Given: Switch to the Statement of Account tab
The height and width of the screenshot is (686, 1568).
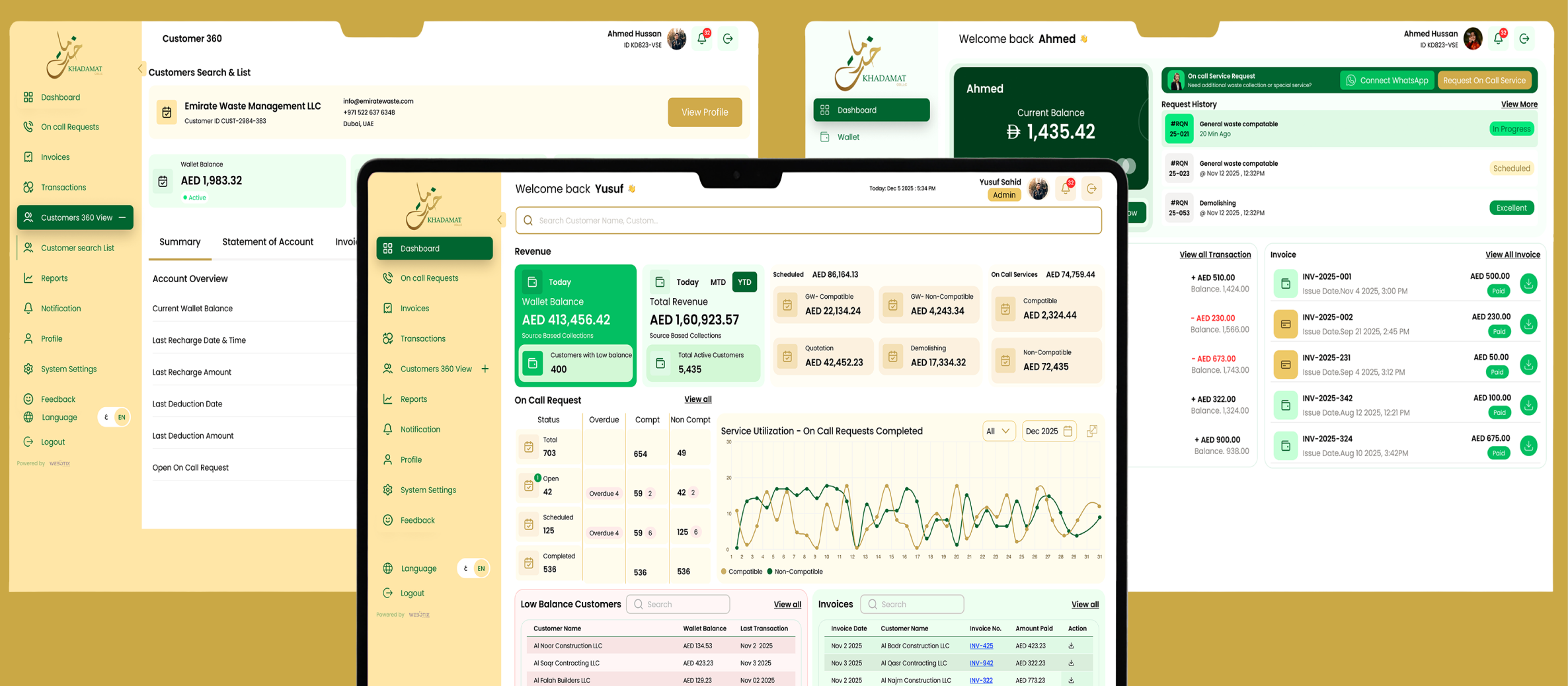Looking at the screenshot, I should click(x=268, y=242).
